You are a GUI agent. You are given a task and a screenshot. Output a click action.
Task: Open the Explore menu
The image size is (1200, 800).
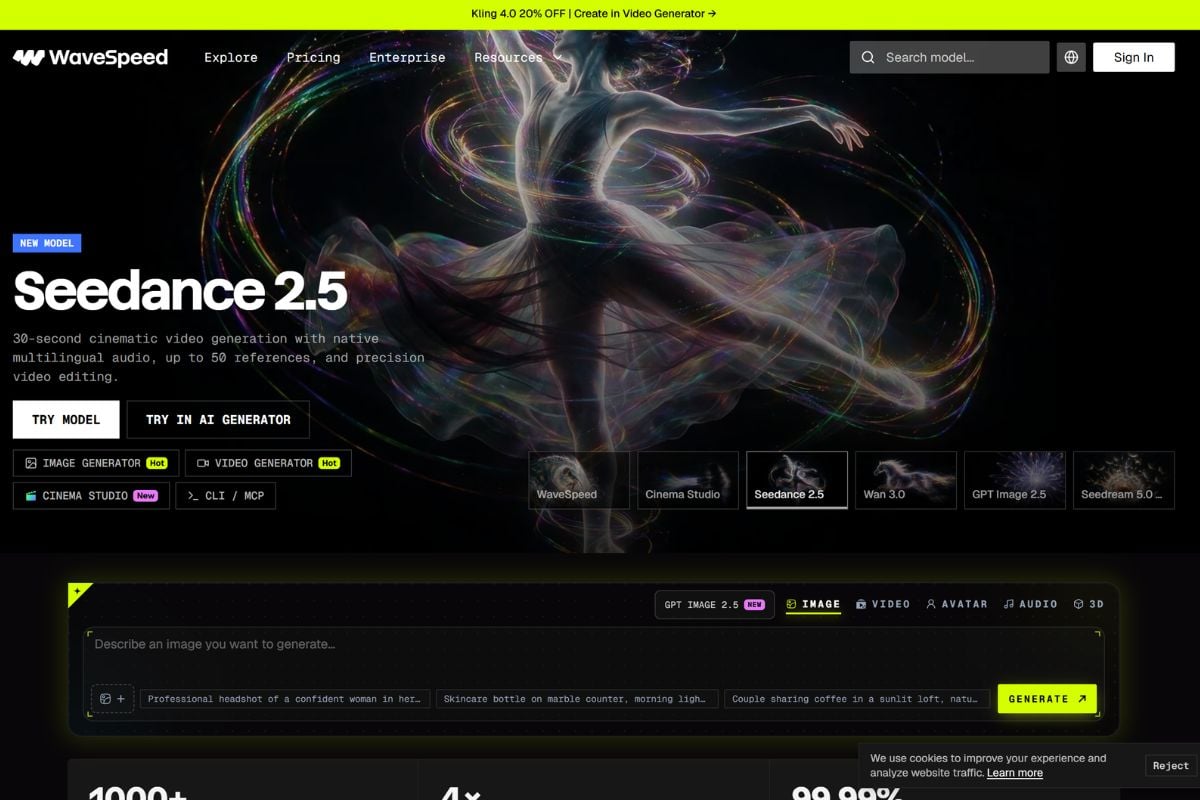point(231,57)
